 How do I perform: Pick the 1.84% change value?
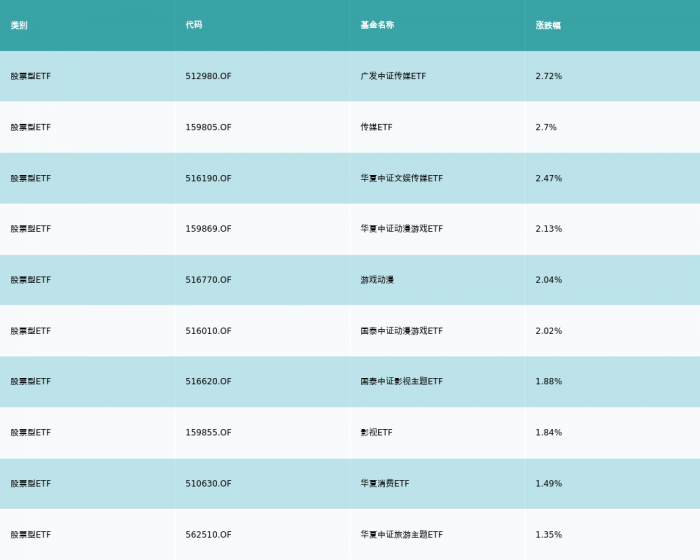click(x=549, y=432)
